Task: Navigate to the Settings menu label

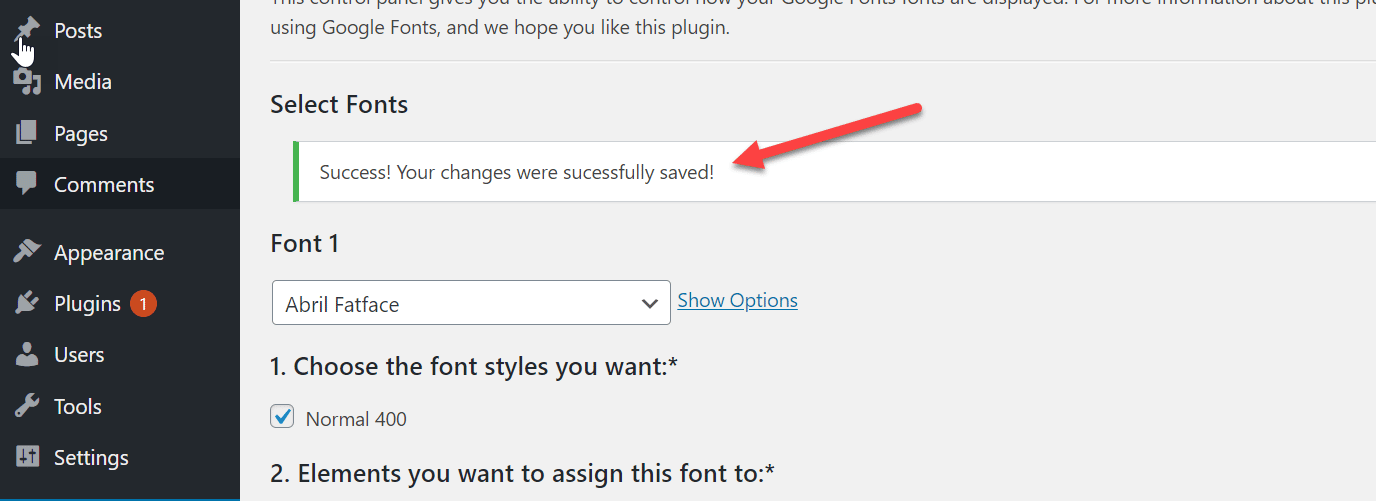Action: pyautogui.click(x=91, y=458)
